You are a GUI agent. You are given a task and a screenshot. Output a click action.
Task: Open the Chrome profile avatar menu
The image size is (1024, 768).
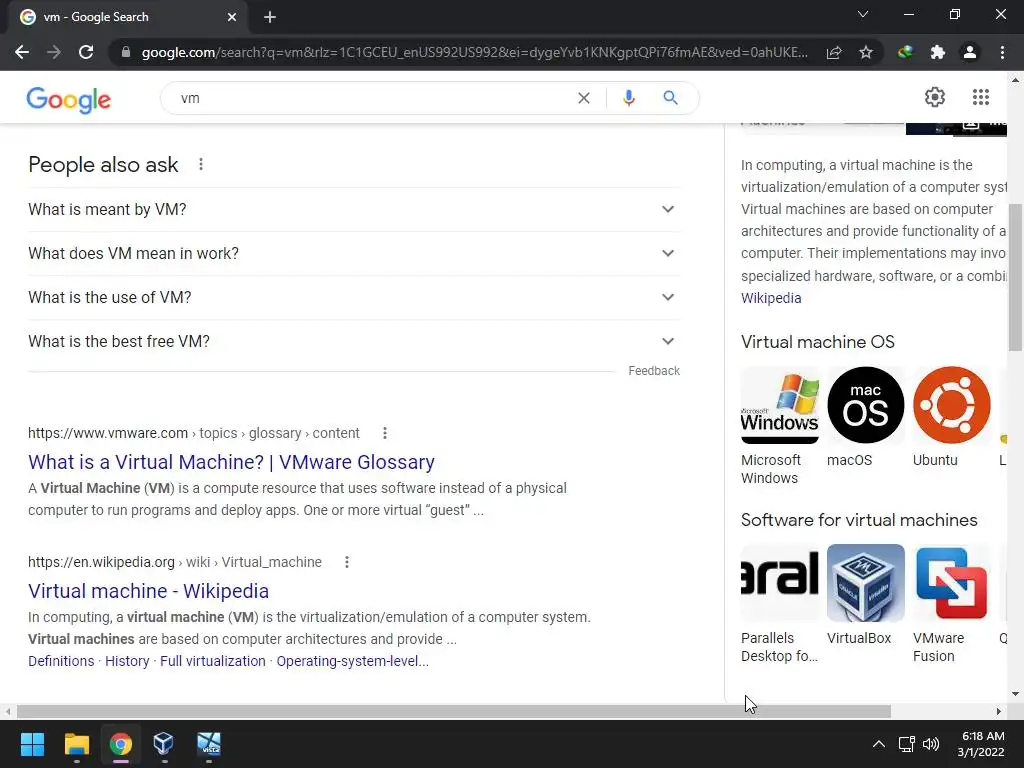click(x=970, y=52)
